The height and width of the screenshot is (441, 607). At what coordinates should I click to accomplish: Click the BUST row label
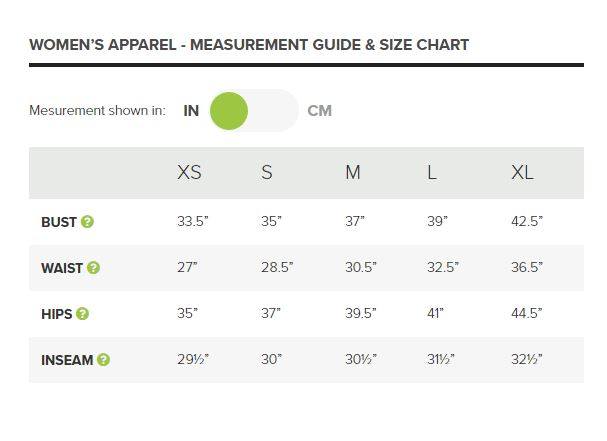point(59,222)
